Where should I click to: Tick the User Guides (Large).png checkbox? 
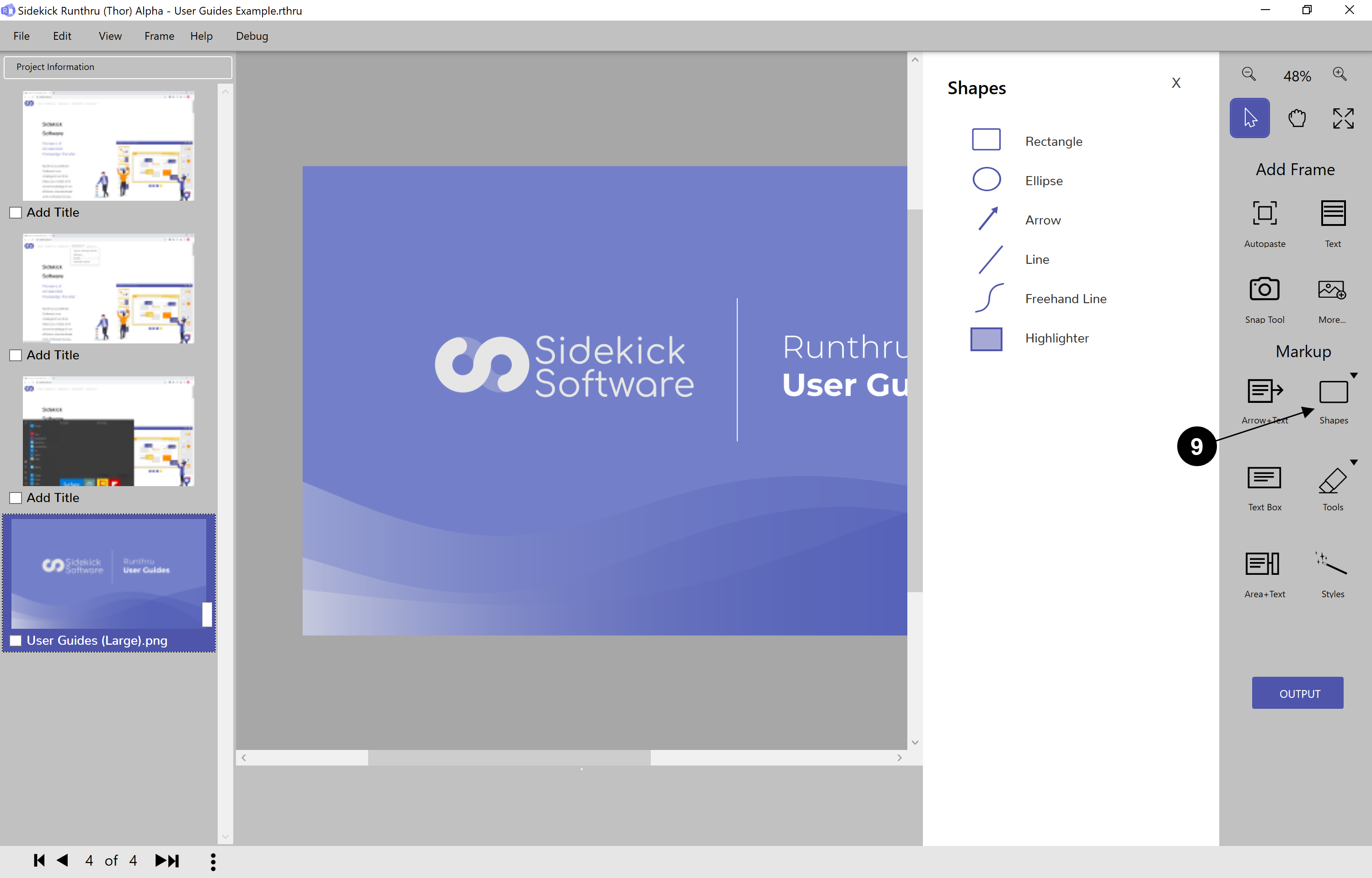tap(16, 640)
